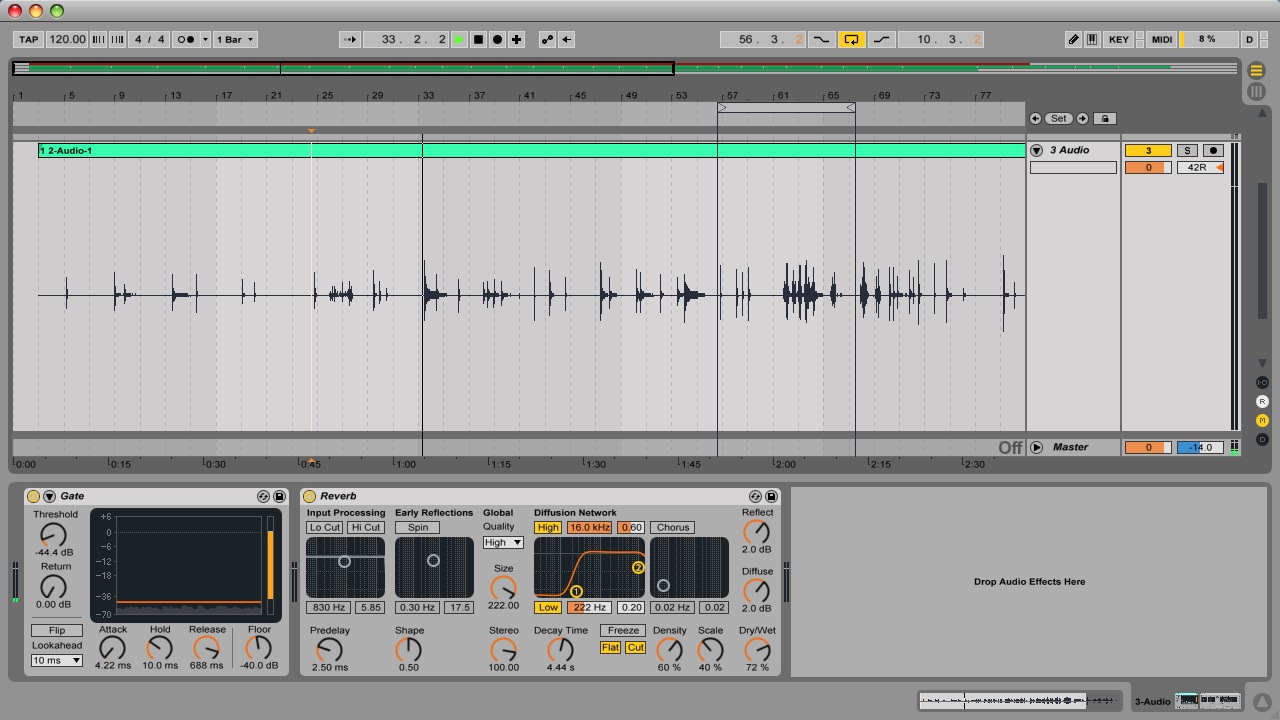The width and height of the screenshot is (1280, 720).
Task: Open the Reverb Quality dropdown
Action: pyautogui.click(x=503, y=543)
